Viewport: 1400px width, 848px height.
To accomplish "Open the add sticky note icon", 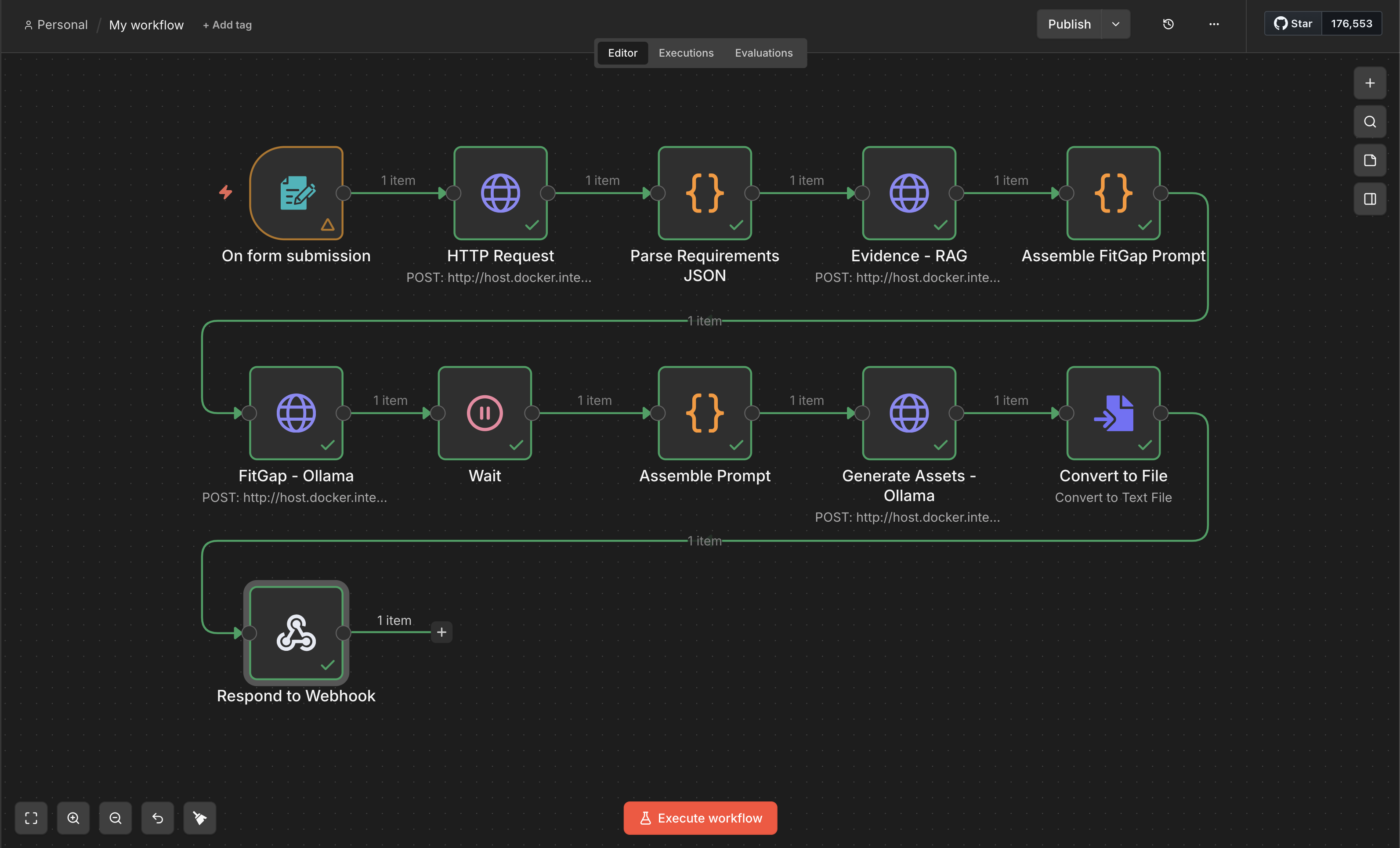I will click(1370, 160).
